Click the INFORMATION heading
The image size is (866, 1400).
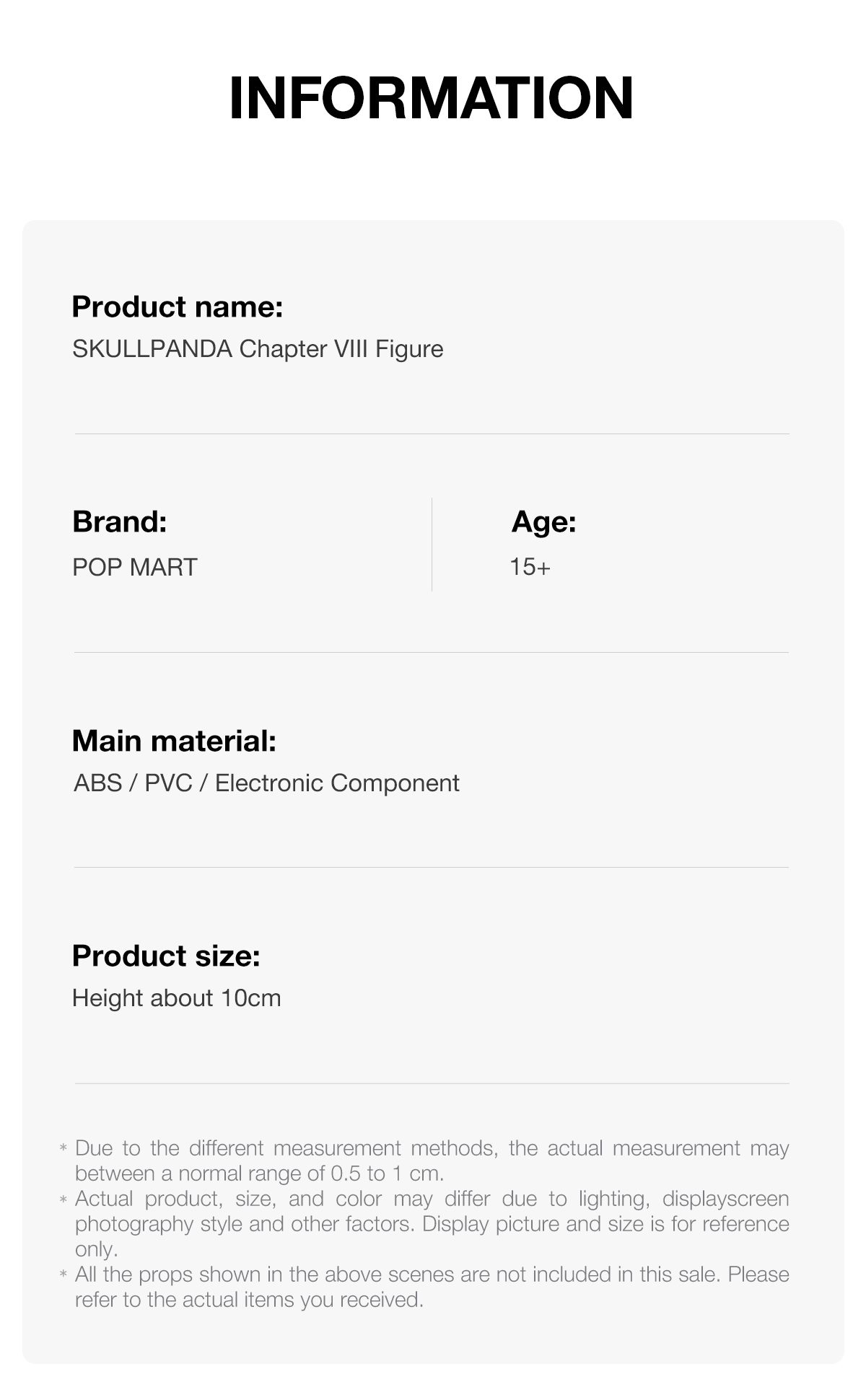click(x=432, y=97)
